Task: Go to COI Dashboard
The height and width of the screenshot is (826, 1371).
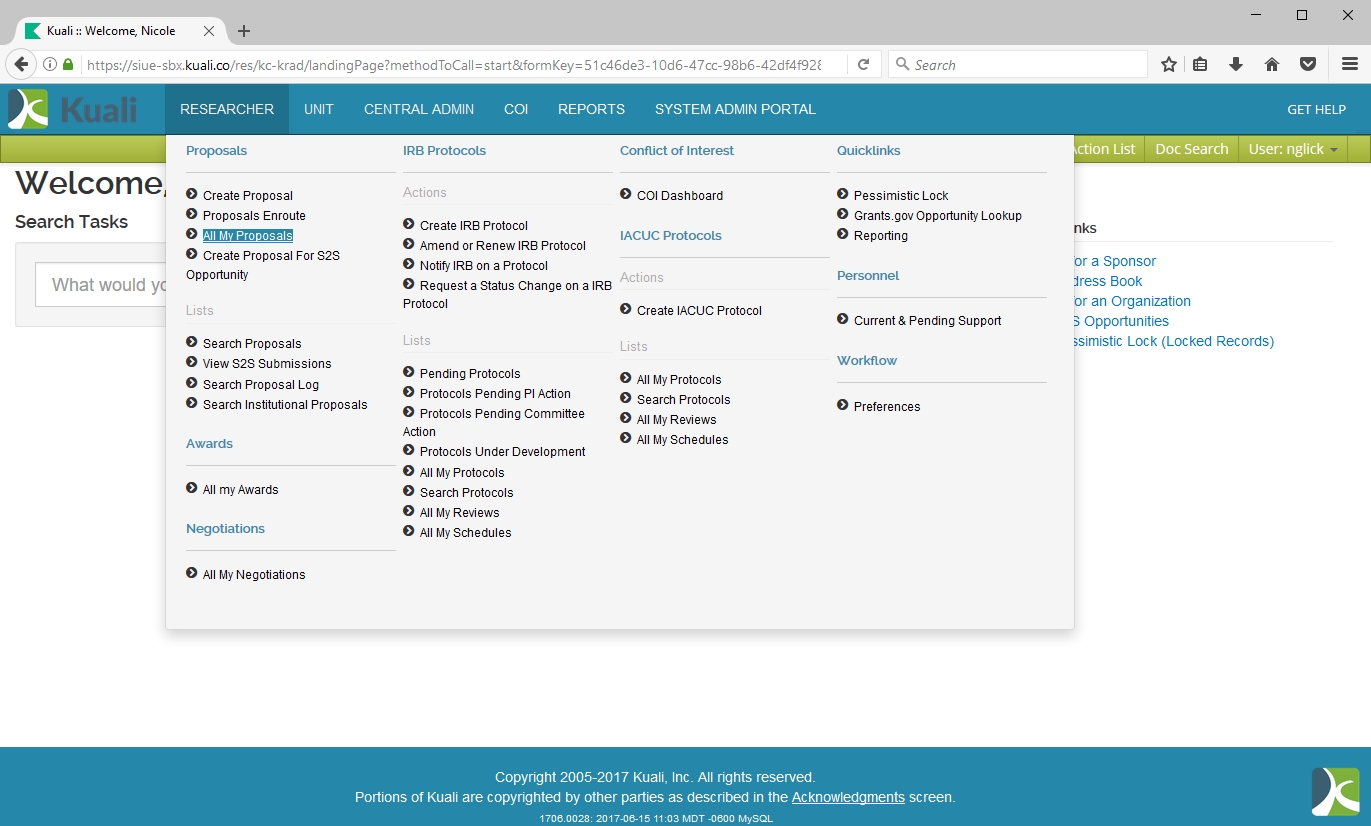Action: (x=679, y=196)
